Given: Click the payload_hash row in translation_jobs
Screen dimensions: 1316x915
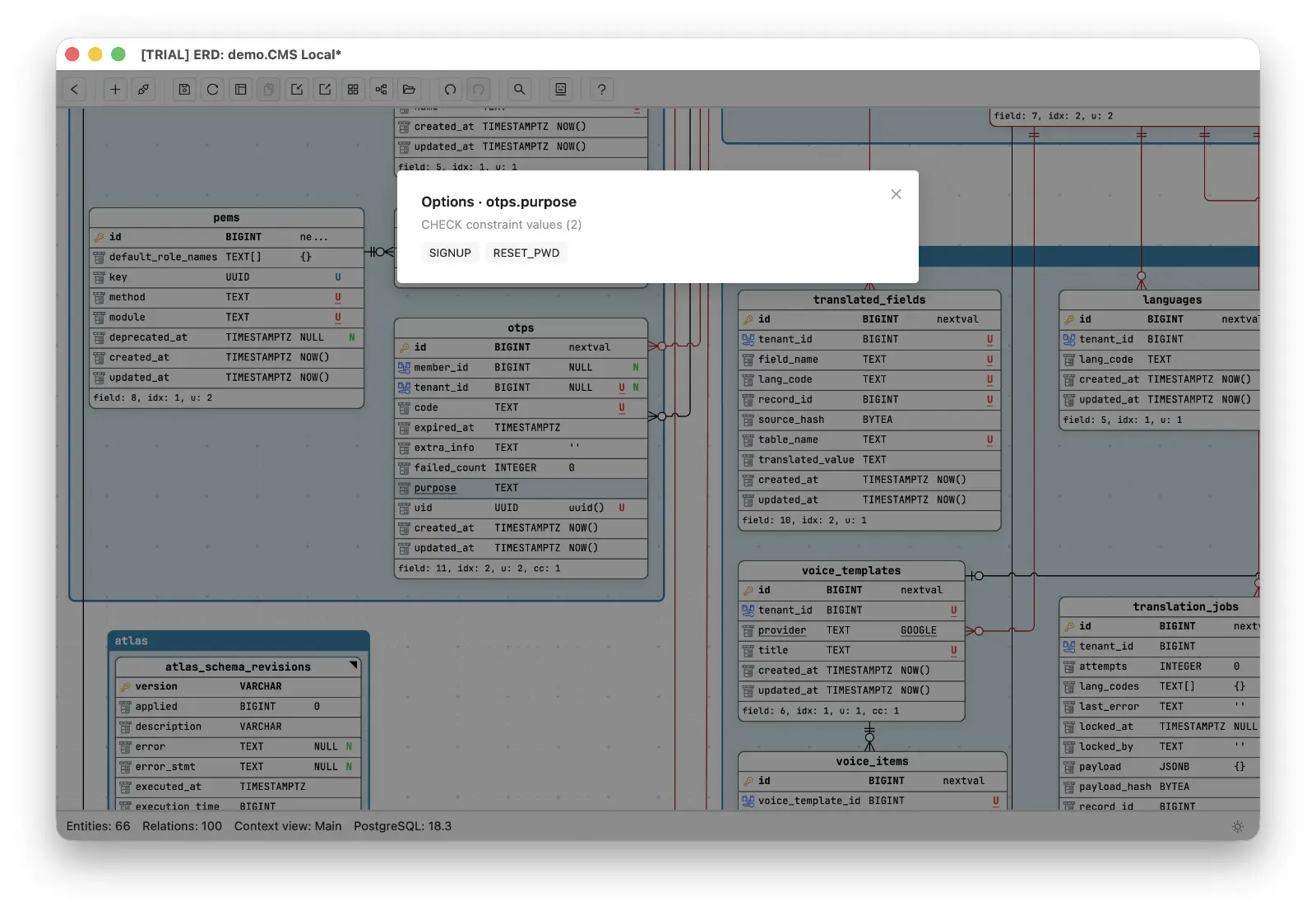Looking at the screenshot, I should pos(1160,787).
